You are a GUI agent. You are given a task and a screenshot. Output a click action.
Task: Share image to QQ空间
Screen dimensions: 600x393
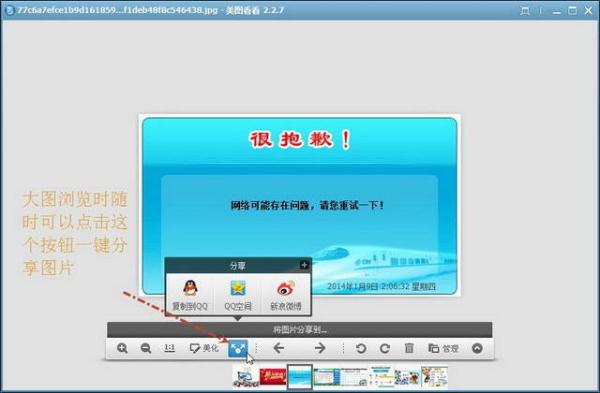pyautogui.click(x=238, y=295)
